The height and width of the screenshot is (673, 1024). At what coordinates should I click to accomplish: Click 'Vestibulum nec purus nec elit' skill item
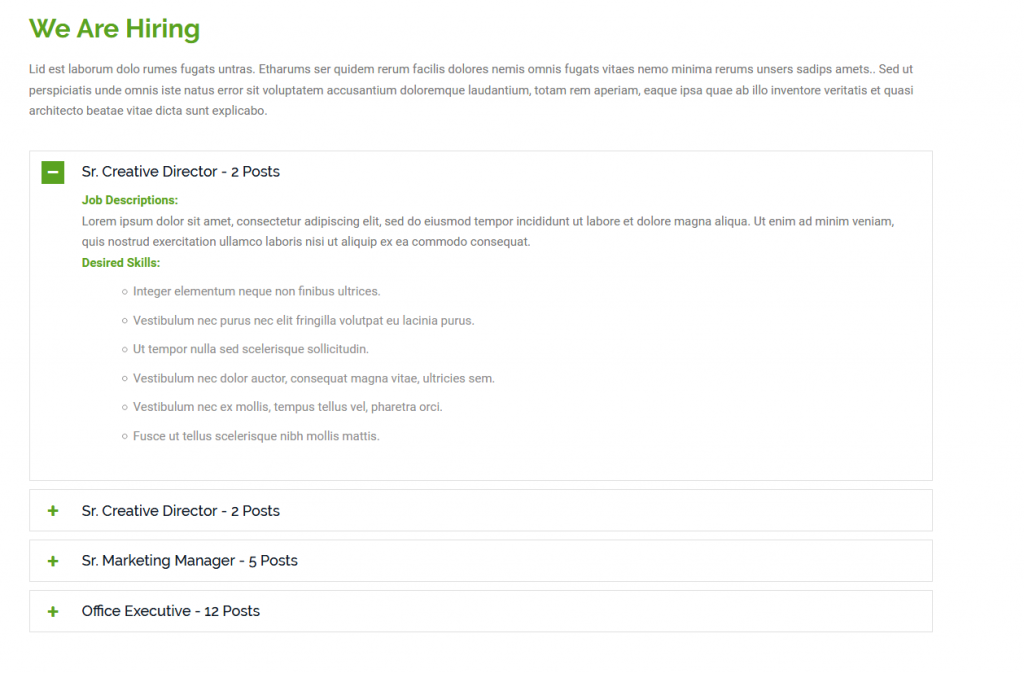(x=303, y=321)
